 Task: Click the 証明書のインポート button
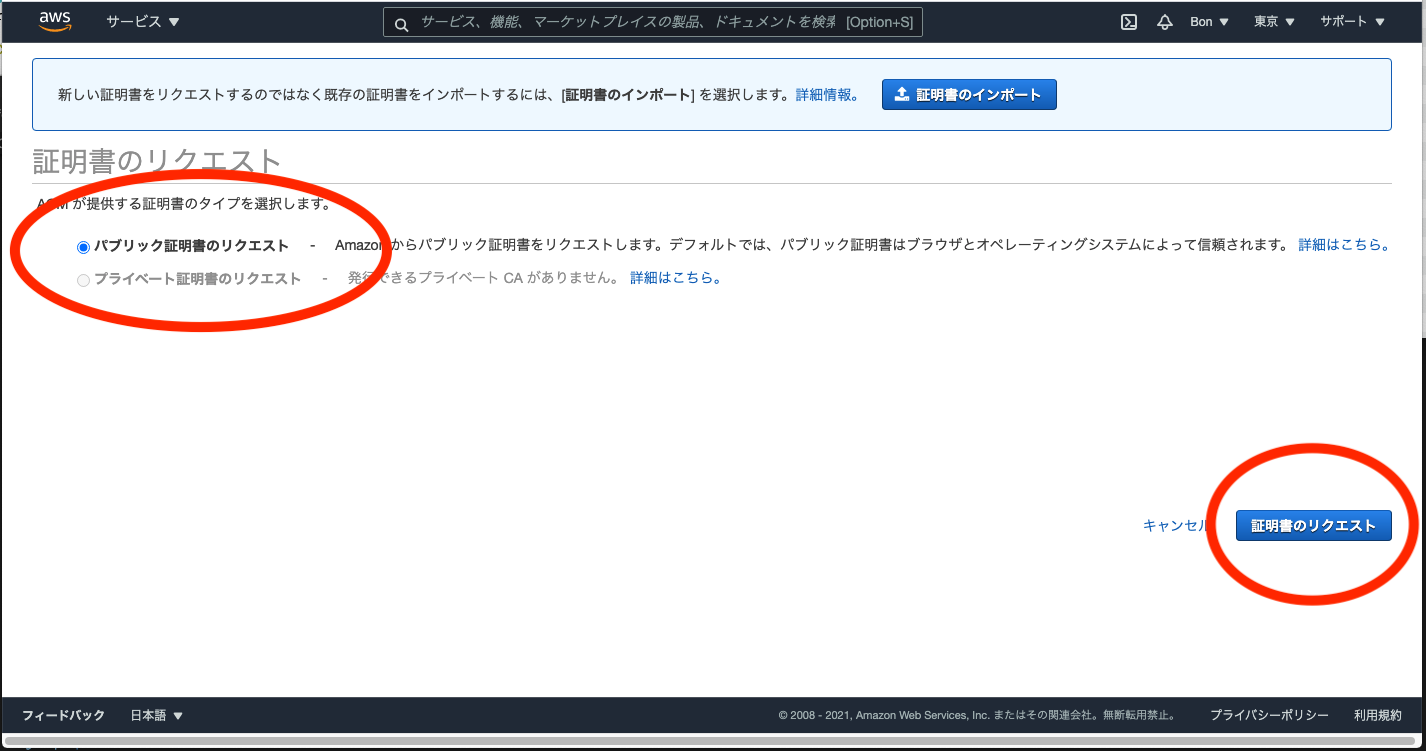(x=968, y=94)
